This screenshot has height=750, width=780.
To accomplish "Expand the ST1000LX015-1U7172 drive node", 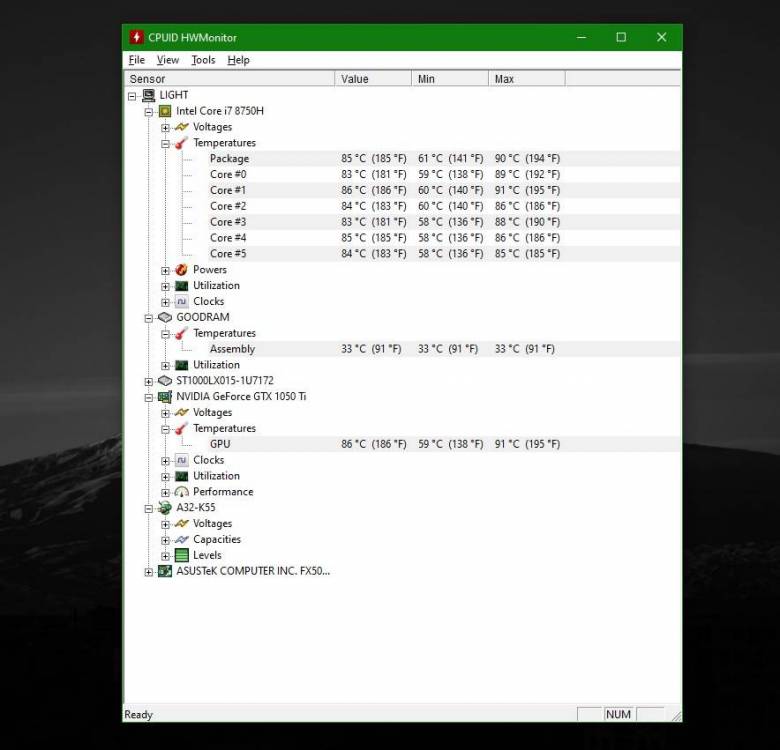I will click(x=149, y=381).
